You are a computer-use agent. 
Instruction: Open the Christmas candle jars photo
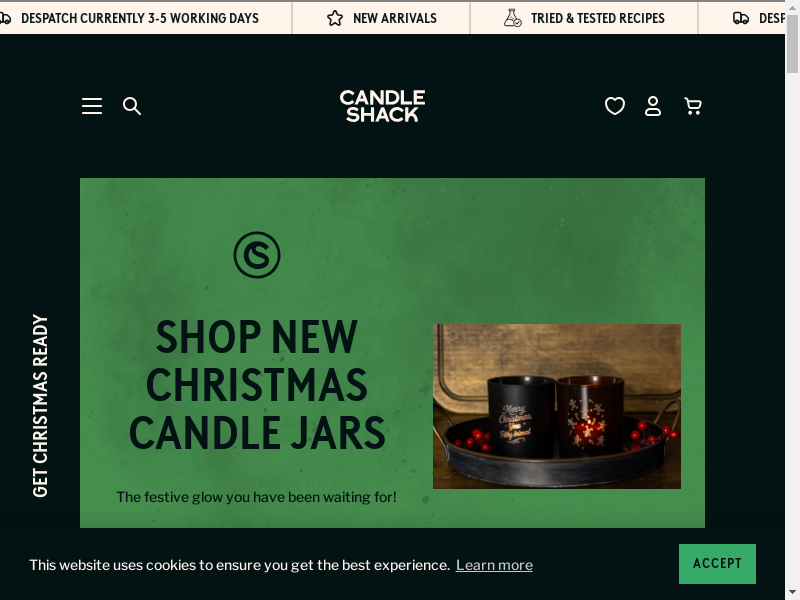tap(557, 406)
